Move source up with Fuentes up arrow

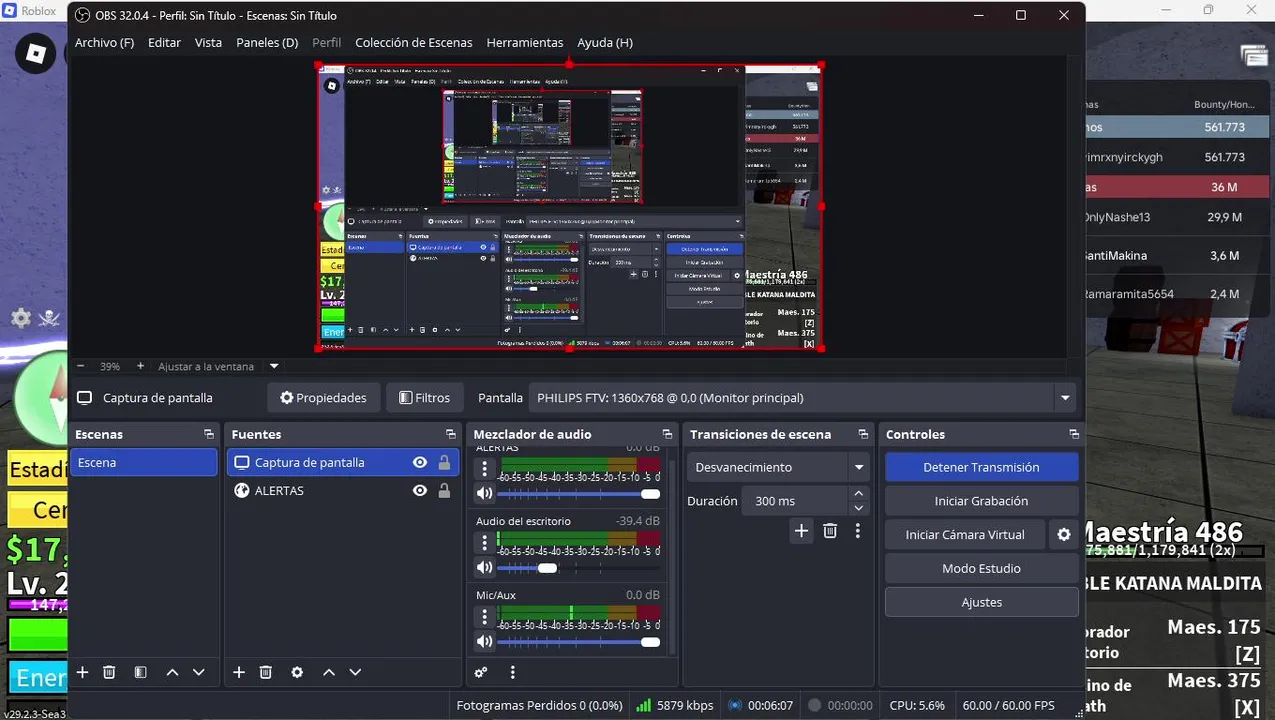point(328,673)
